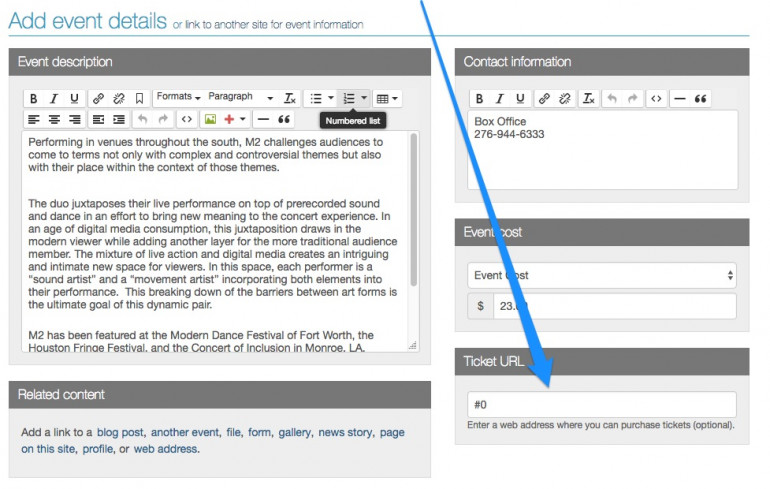The height and width of the screenshot is (489, 770).
Task: Align text right
Action: [x=75, y=119]
